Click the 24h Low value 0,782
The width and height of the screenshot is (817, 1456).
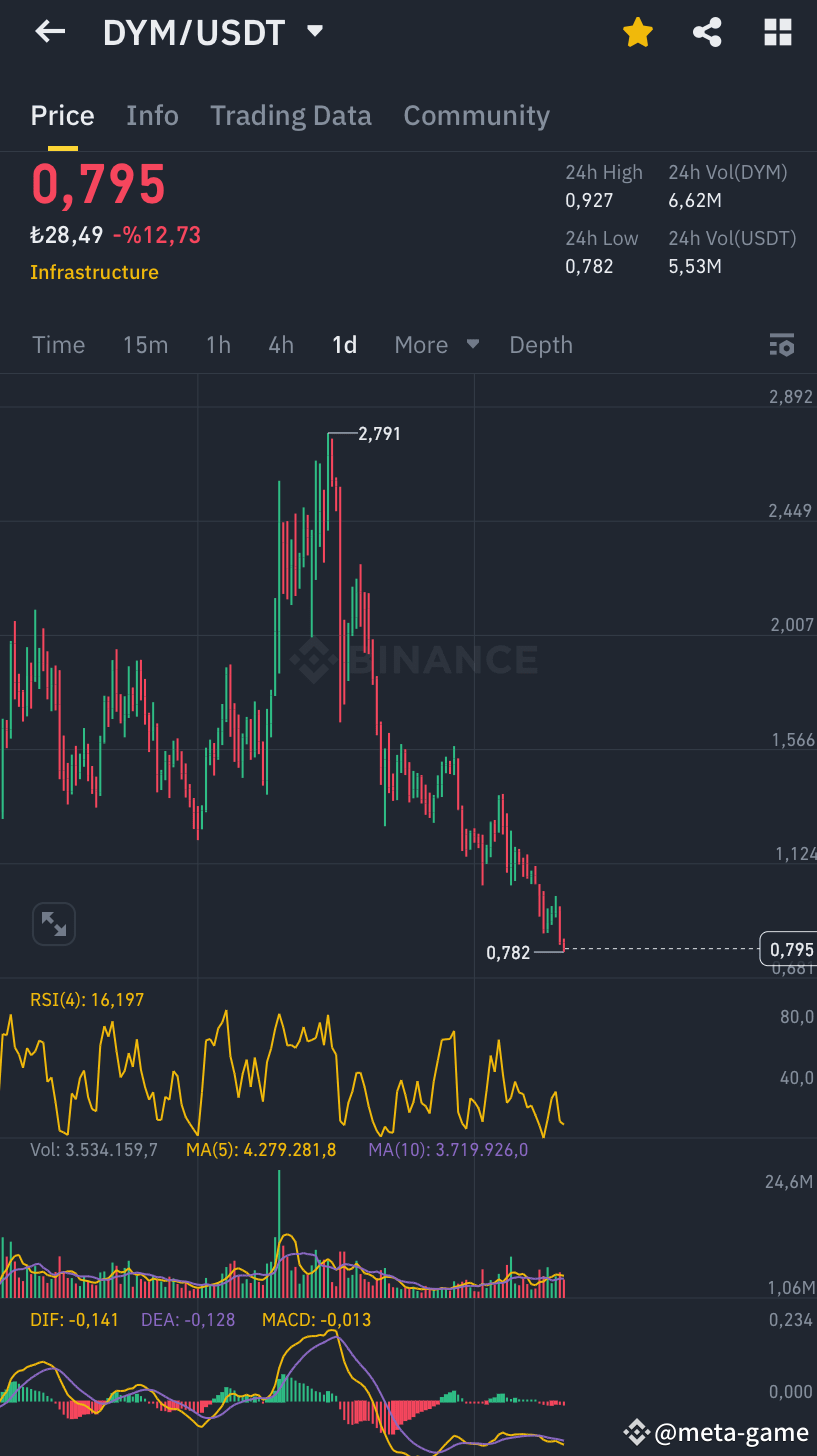tap(589, 267)
